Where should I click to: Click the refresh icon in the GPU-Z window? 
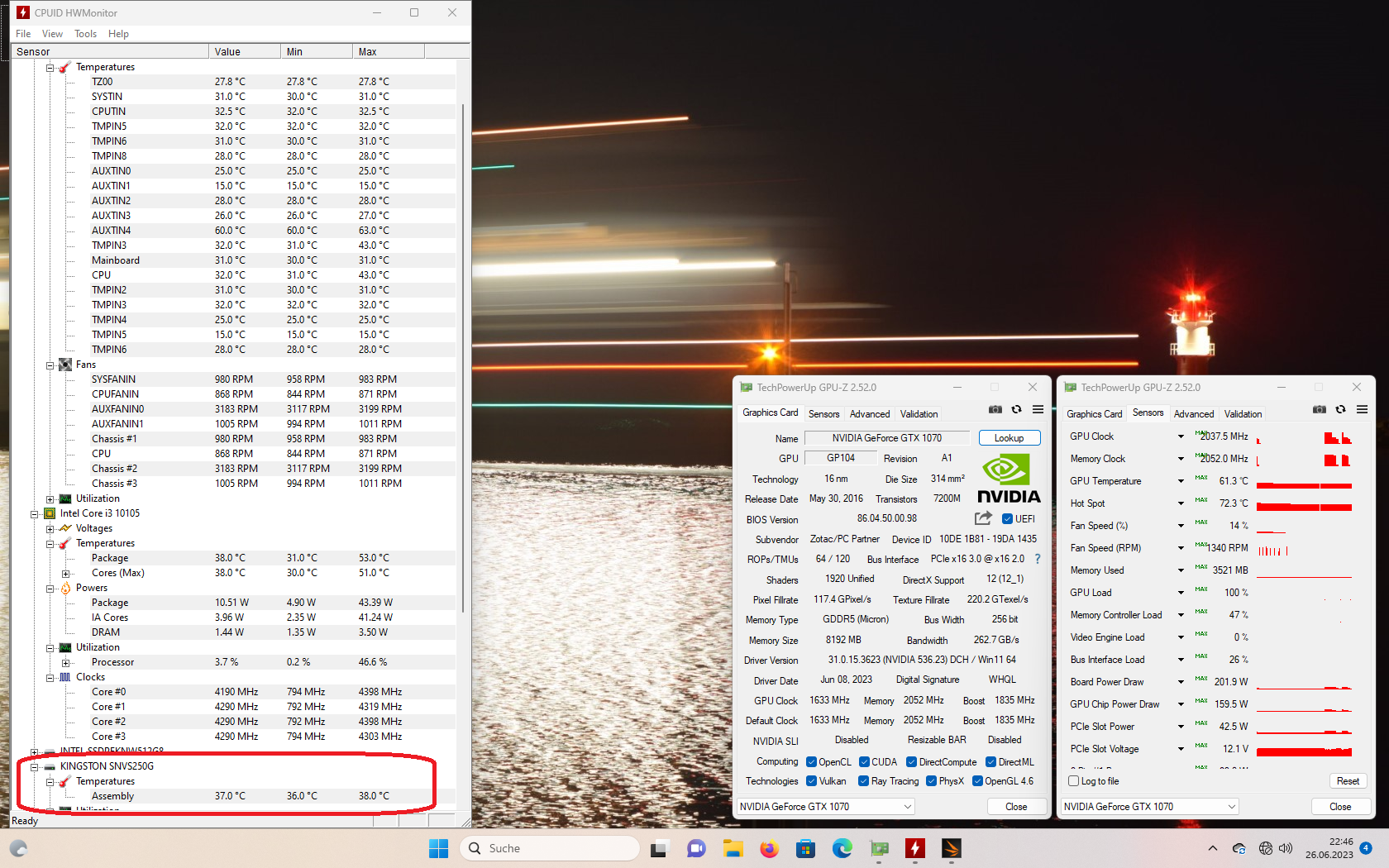tap(1015, 409)
